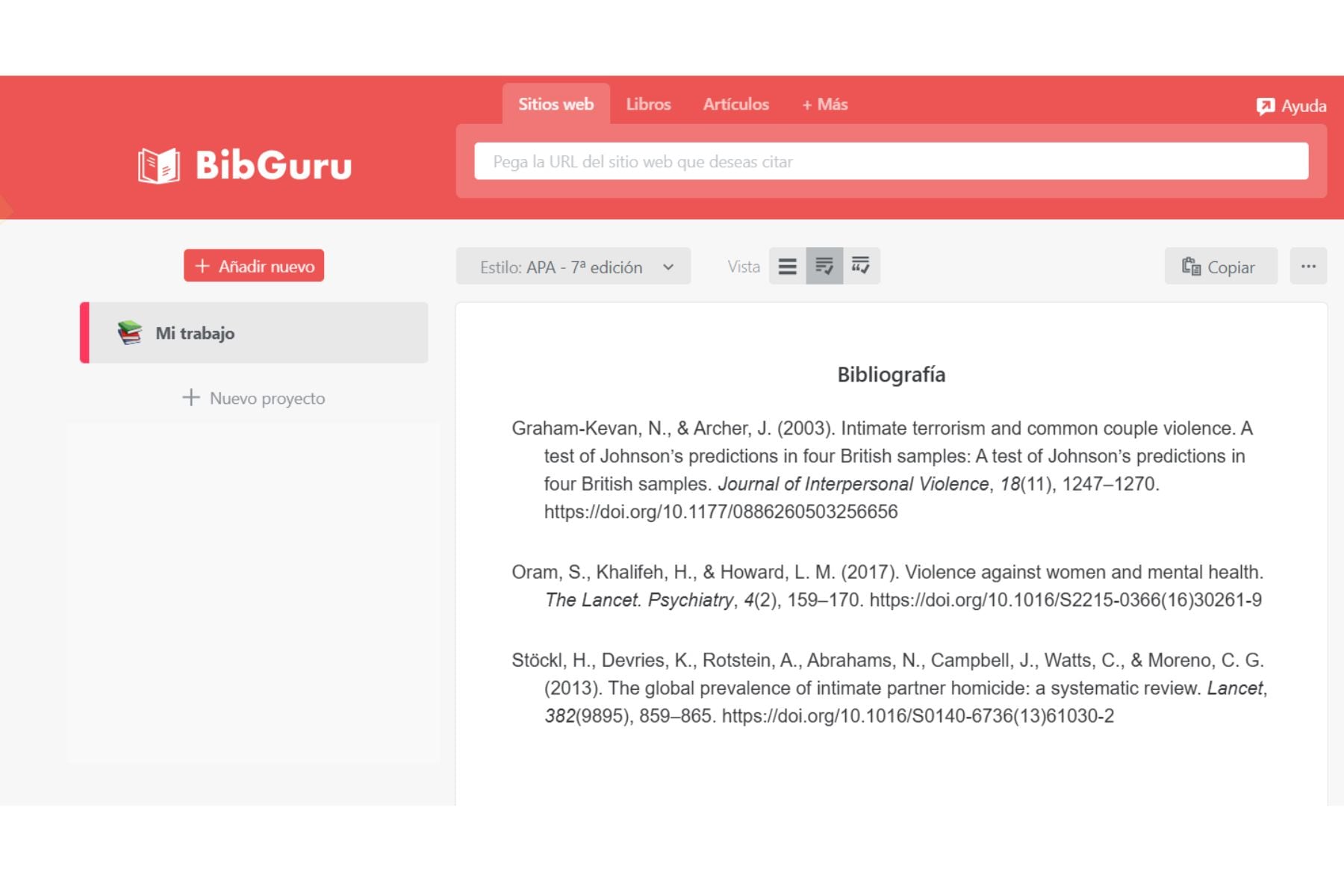The image size is (1344, 896).
Task: Enable in-text citation view
Action: click(861, 267)
